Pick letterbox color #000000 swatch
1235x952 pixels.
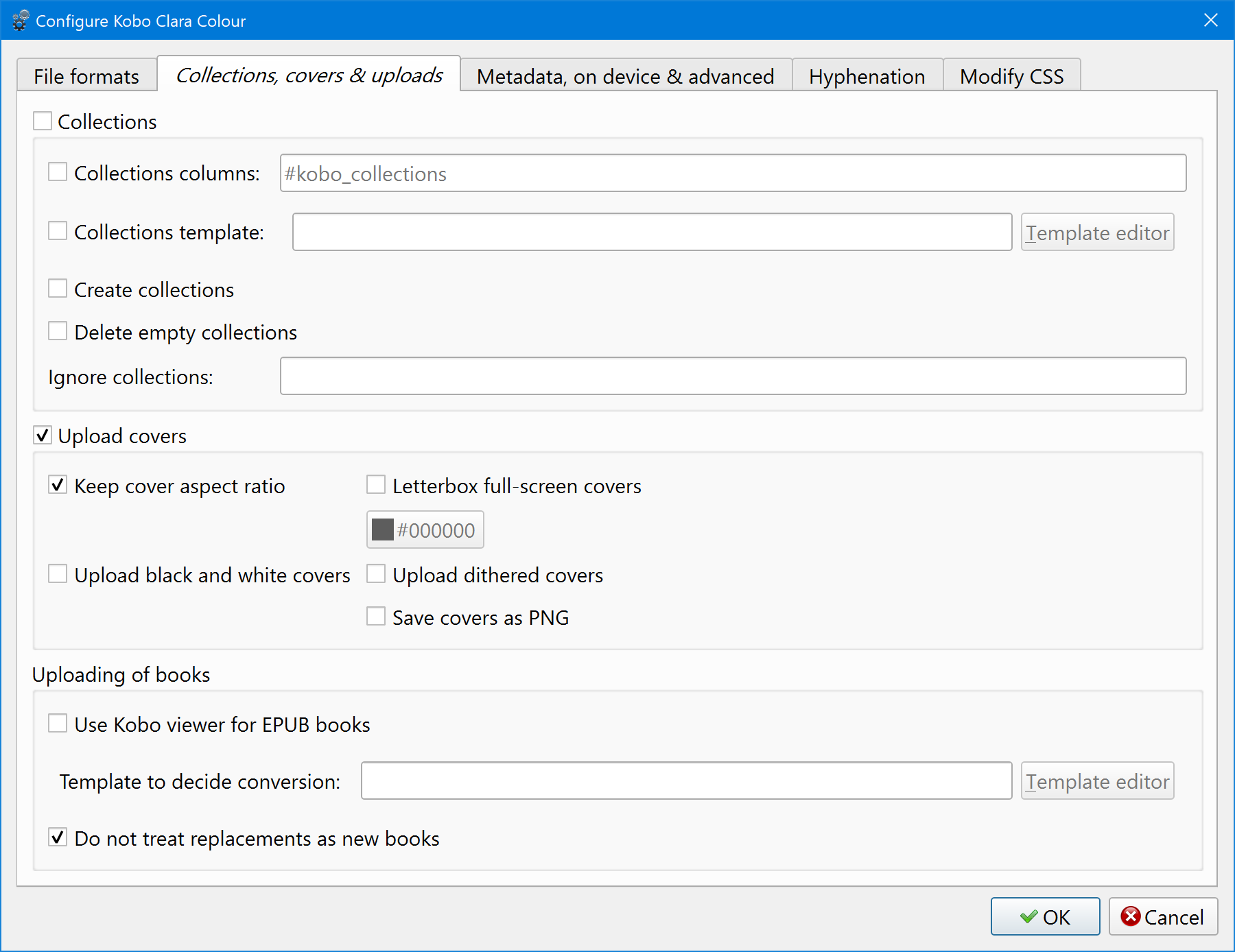[x=425, y=529]
